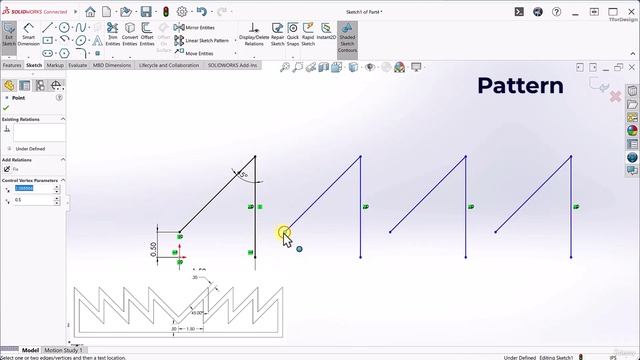Open Display/Delete Relations

(x=254, y=34)
